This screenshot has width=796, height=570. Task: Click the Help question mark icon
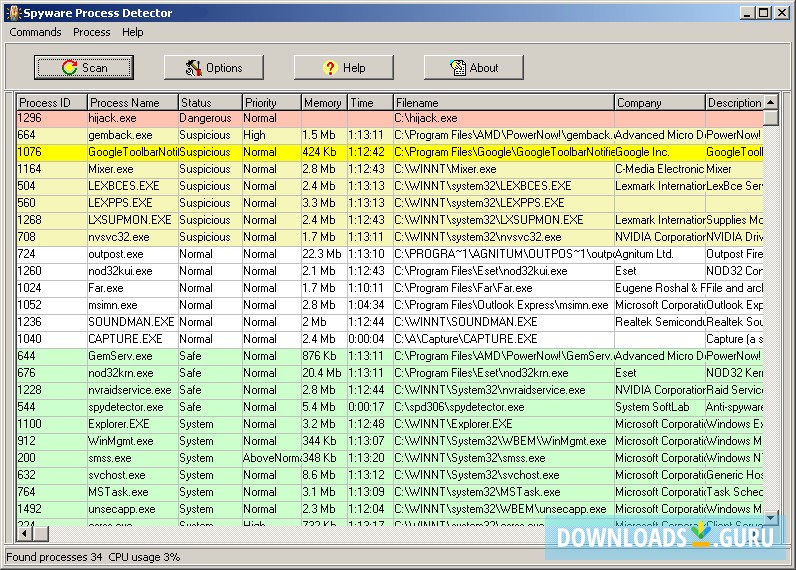pos(329,68)
